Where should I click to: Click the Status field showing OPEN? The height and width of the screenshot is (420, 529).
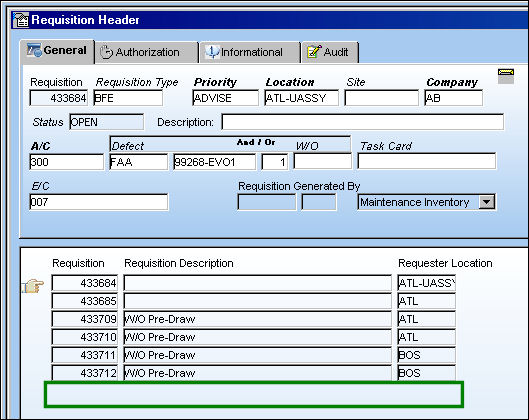click(107, 122)
